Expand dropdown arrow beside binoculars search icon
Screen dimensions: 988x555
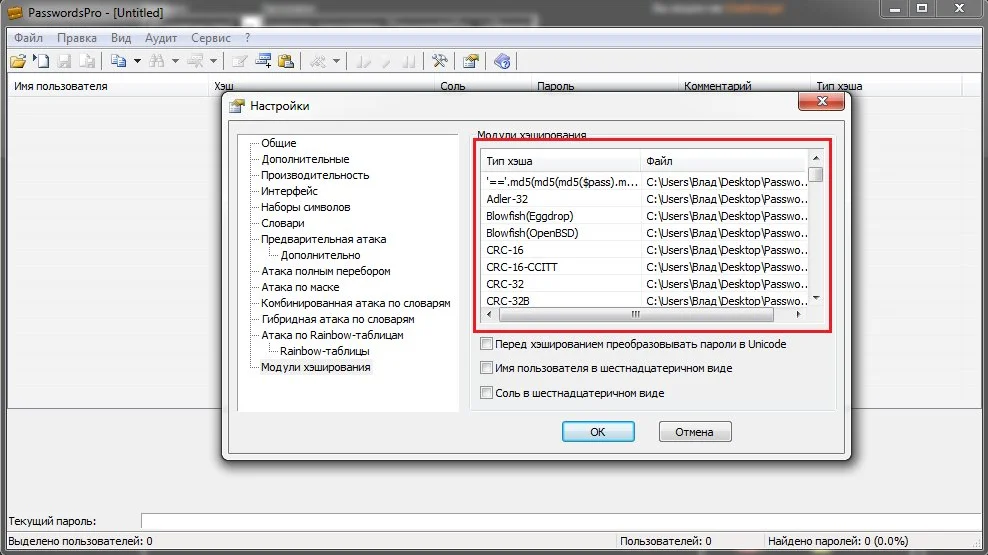pyautogui.click(x=175, y=61)
